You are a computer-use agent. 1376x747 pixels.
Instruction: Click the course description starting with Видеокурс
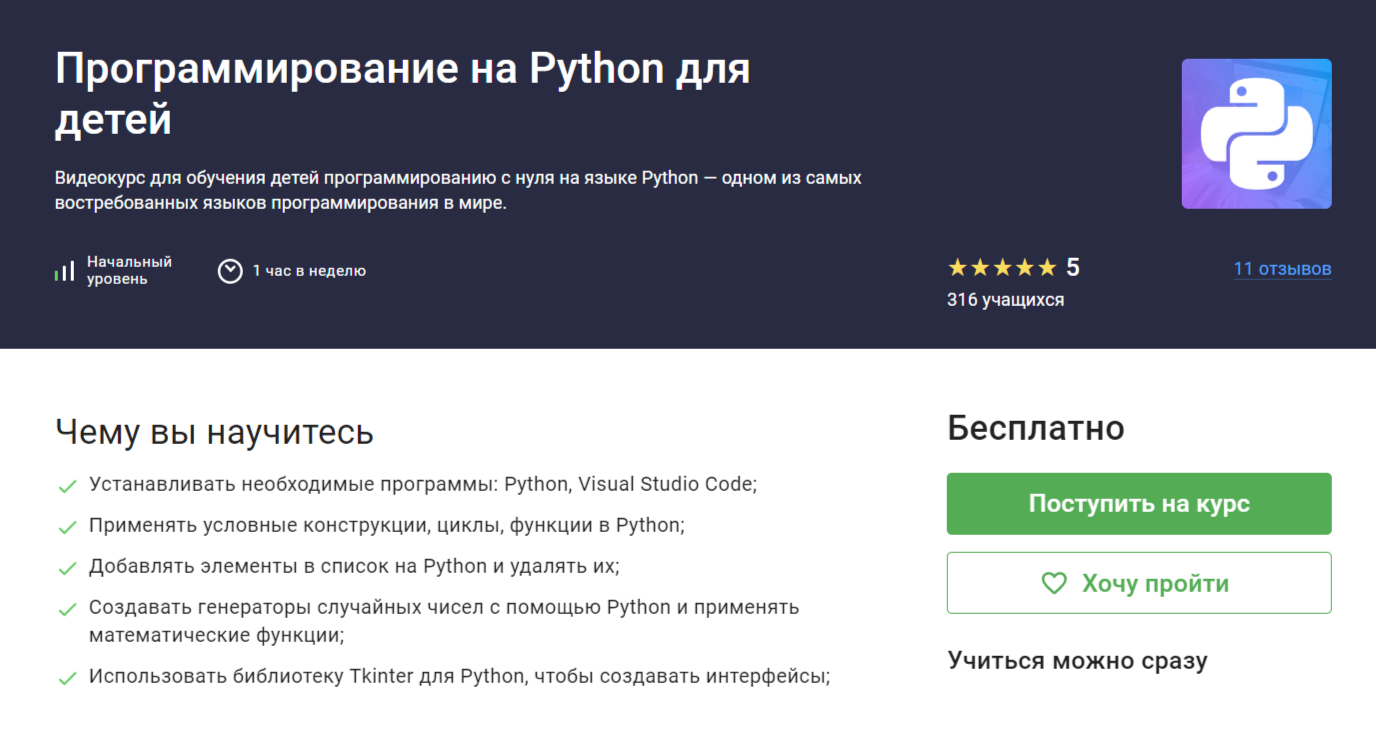click(458, 190)
